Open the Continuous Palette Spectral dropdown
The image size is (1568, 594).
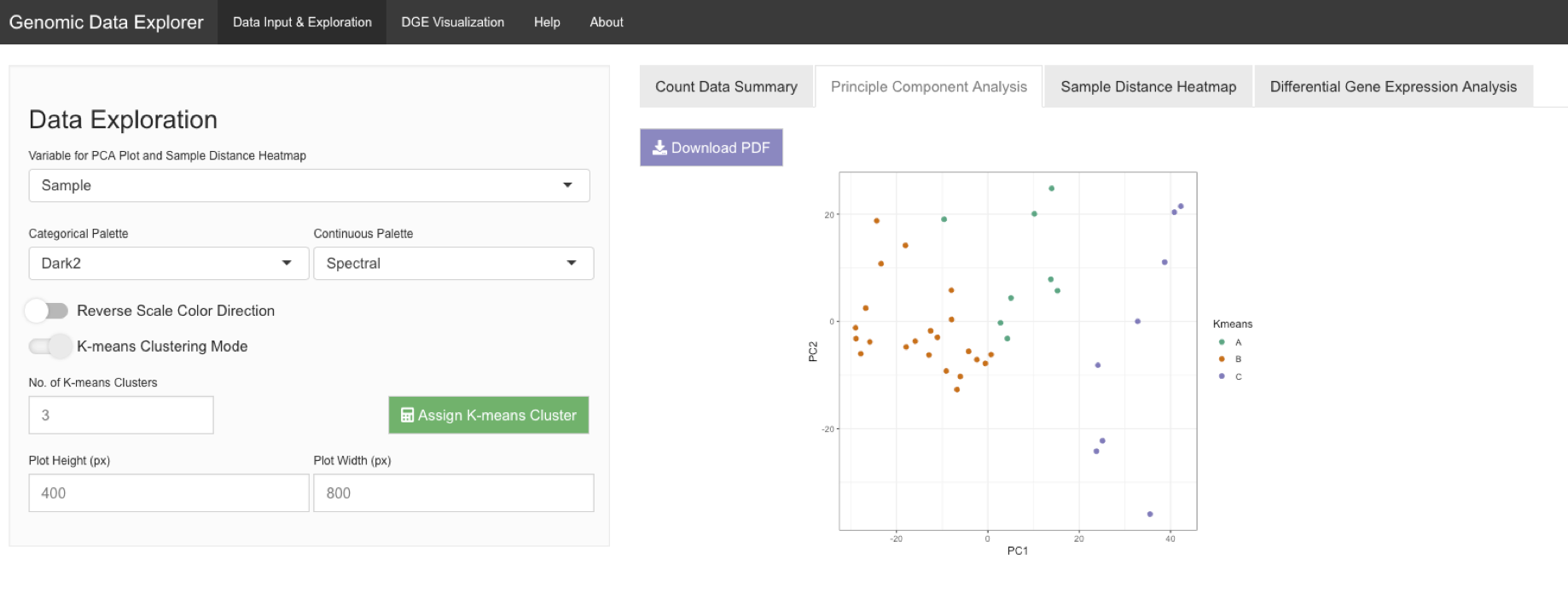coord(453,264)
